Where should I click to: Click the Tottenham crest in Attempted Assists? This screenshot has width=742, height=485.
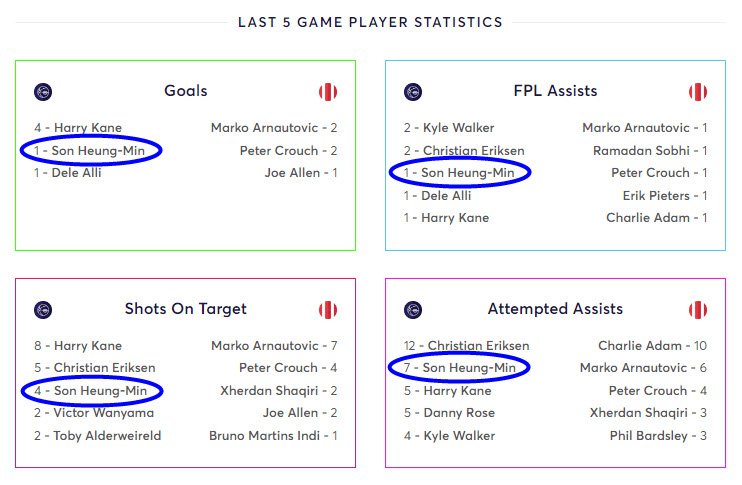(x=413, y=310)
